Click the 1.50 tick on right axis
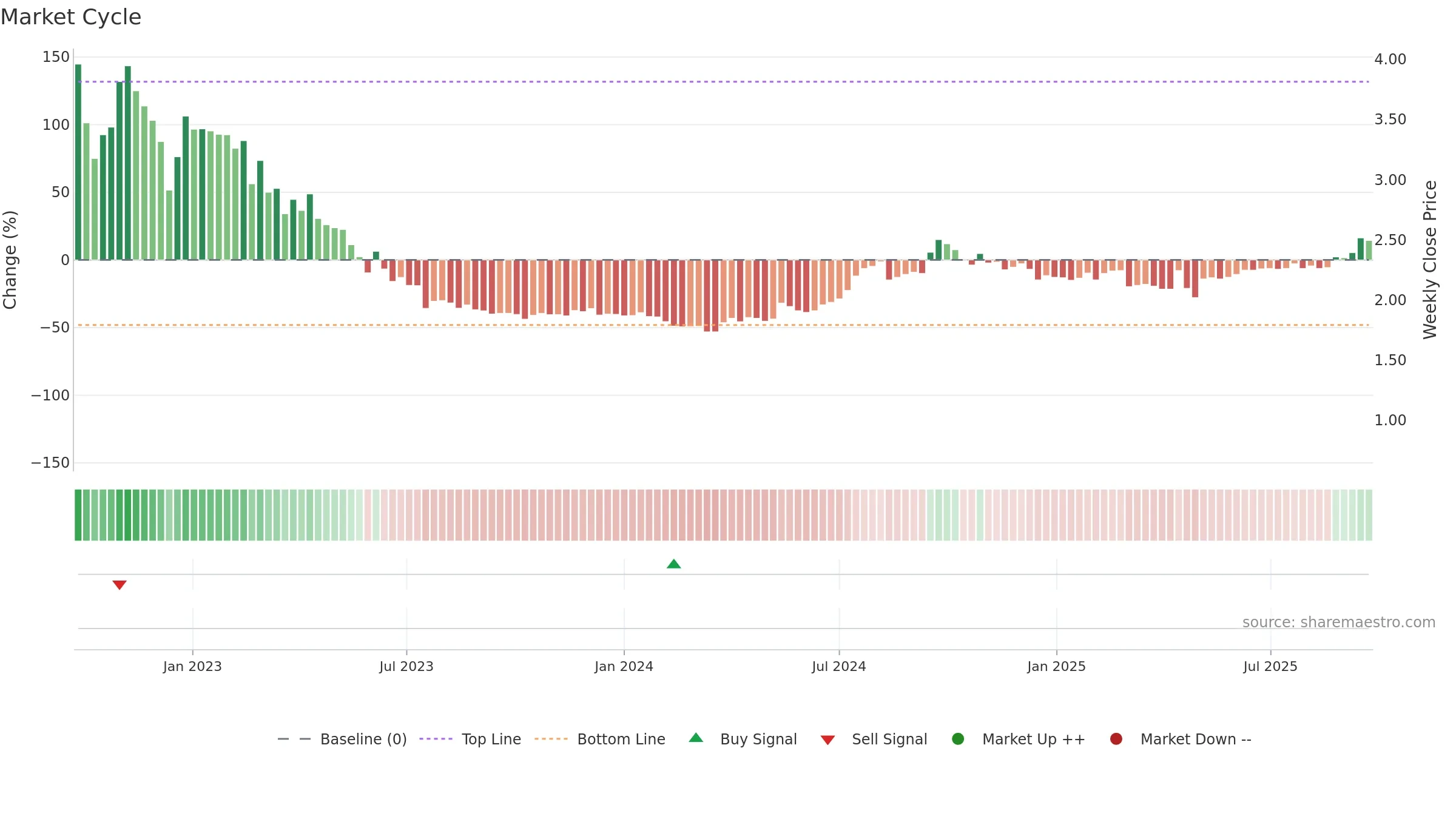The height and width of the screenshot is (819, 1456). pyautogui.click(x=1390, y=360)
